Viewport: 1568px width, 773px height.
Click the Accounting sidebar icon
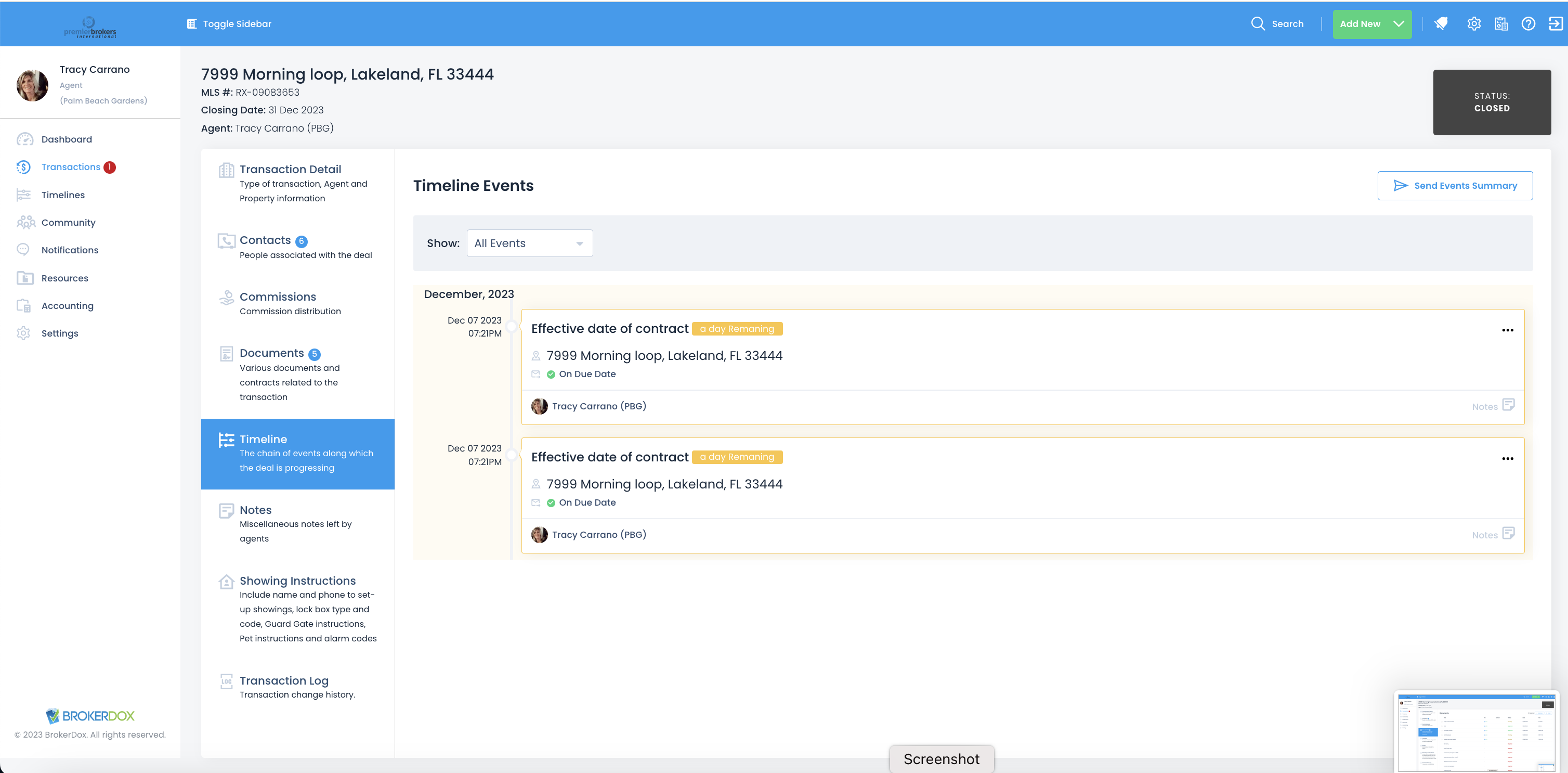click(x=24, y=306)
